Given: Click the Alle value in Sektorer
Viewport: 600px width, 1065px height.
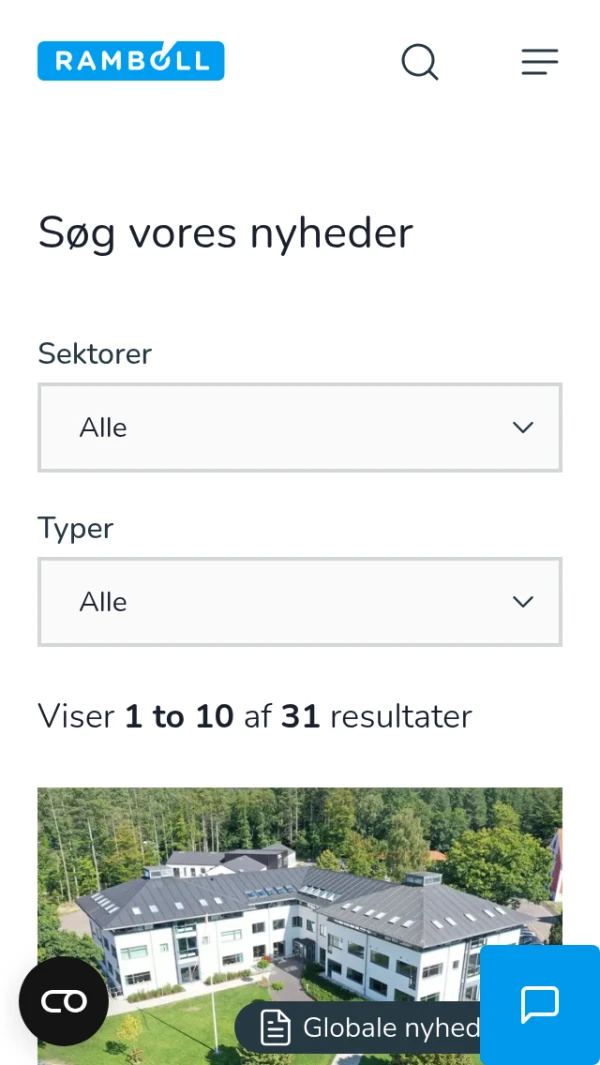Looking at the screenshot, I should tap(103, 428).
